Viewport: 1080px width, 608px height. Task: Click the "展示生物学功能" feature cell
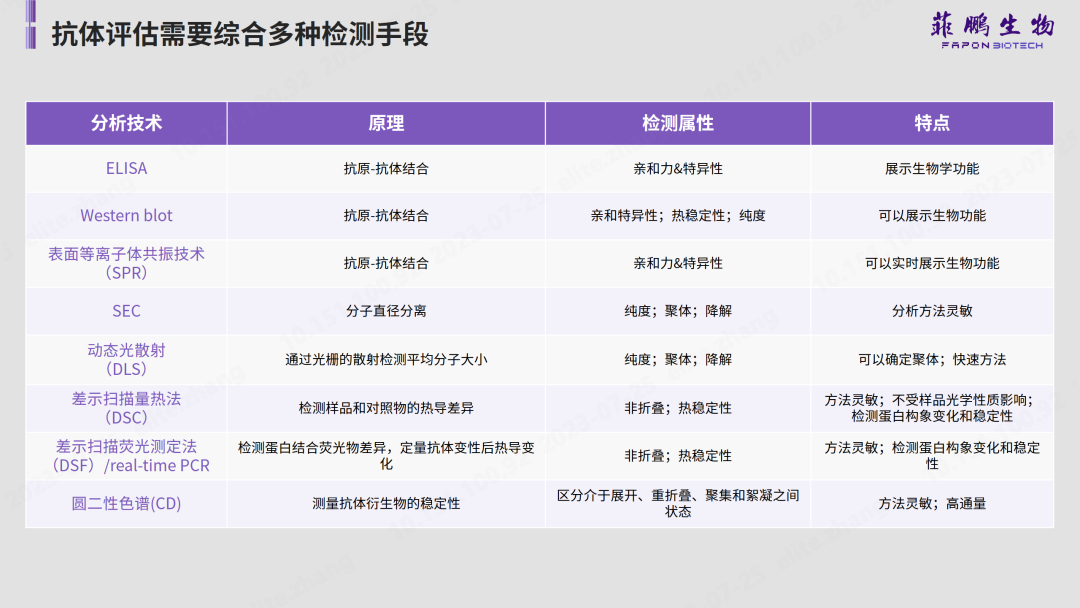click(932, 169)
